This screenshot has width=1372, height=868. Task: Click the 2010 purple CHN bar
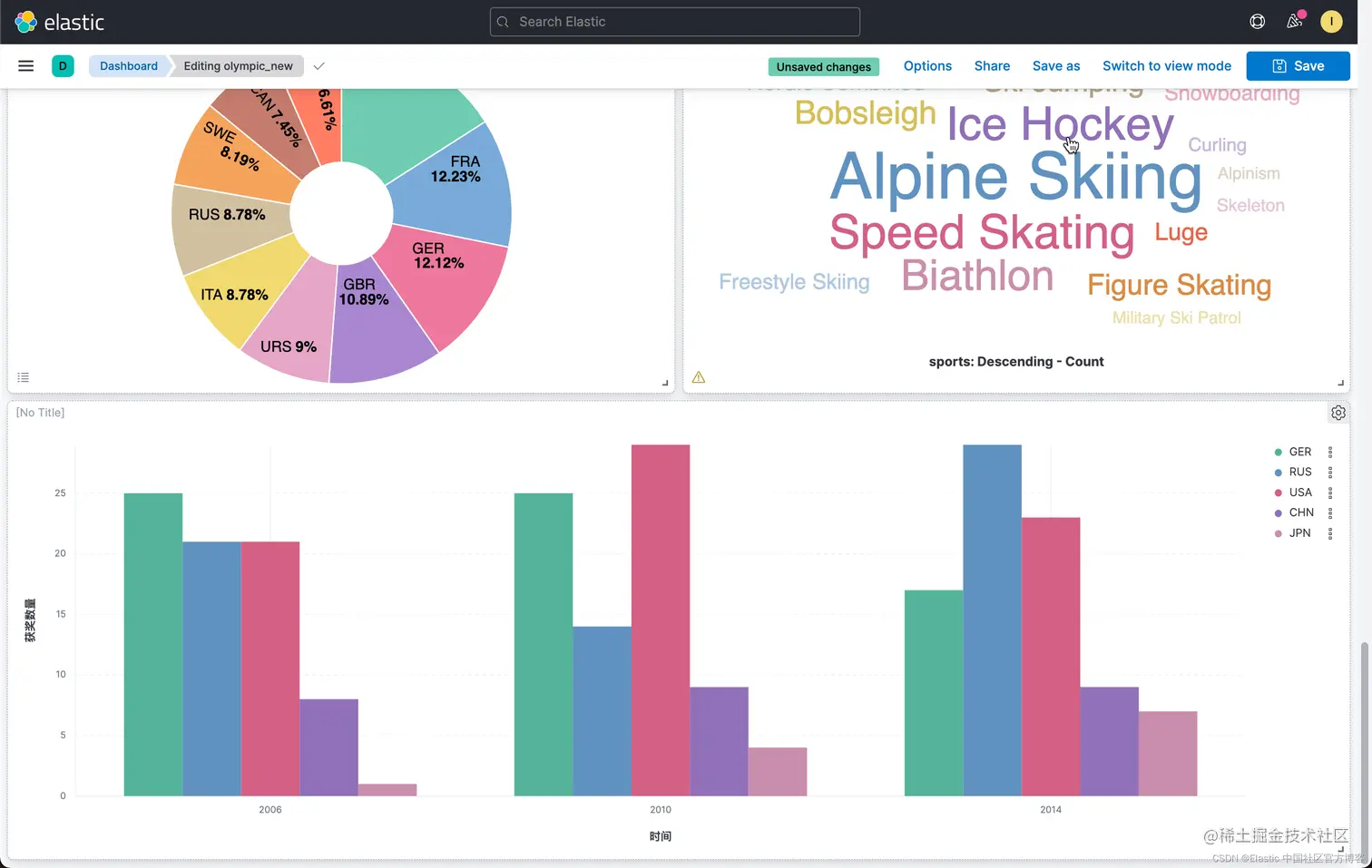720,742
